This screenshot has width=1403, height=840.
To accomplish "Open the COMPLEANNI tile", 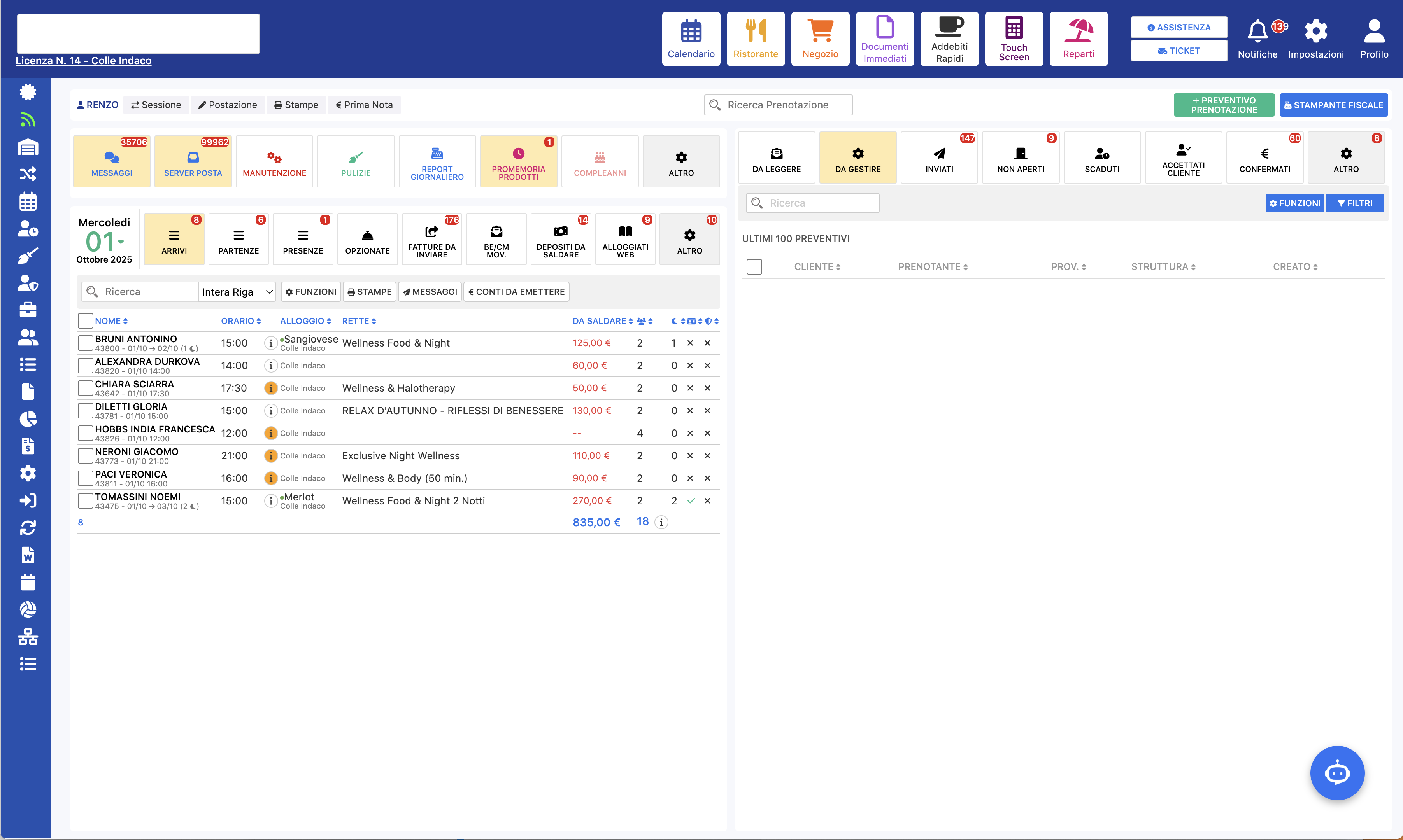I will (600, 161).
